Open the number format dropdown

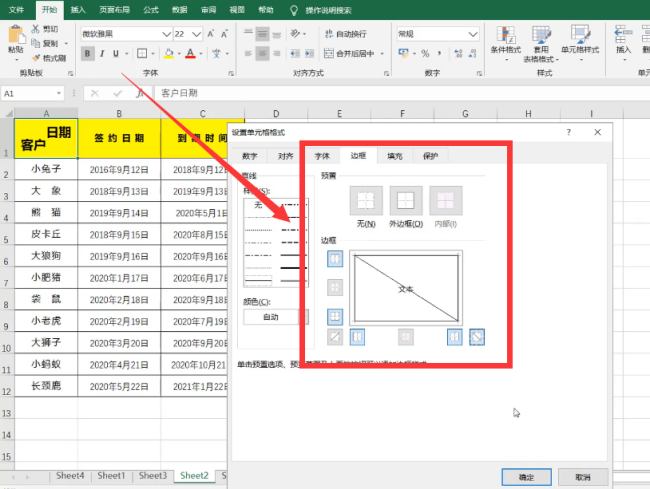[x=473, y=34]
